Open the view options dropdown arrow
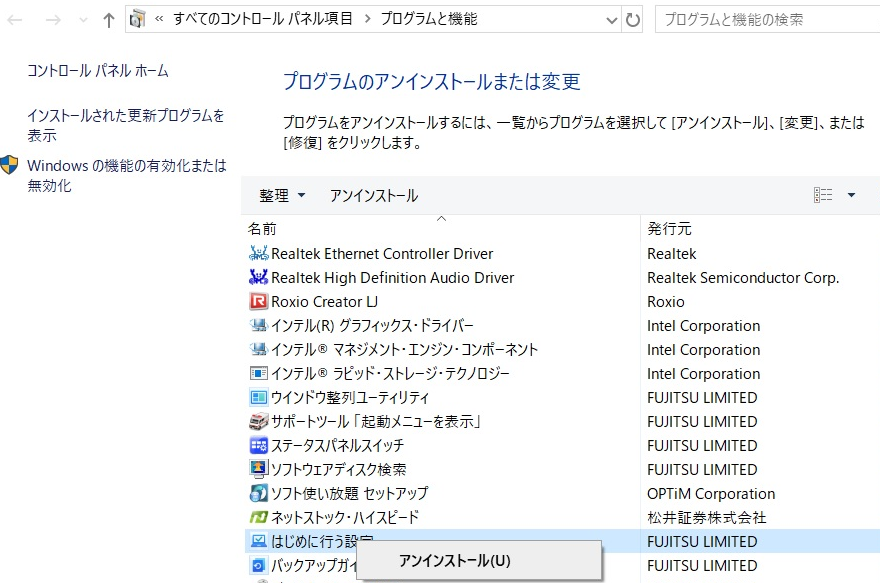Image resolution: width=880 pixels, height=583 pixels. [851, 195]
